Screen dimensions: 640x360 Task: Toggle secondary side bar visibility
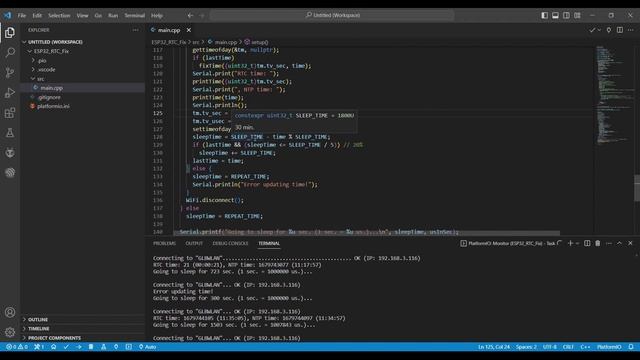(x=567, y=15)
